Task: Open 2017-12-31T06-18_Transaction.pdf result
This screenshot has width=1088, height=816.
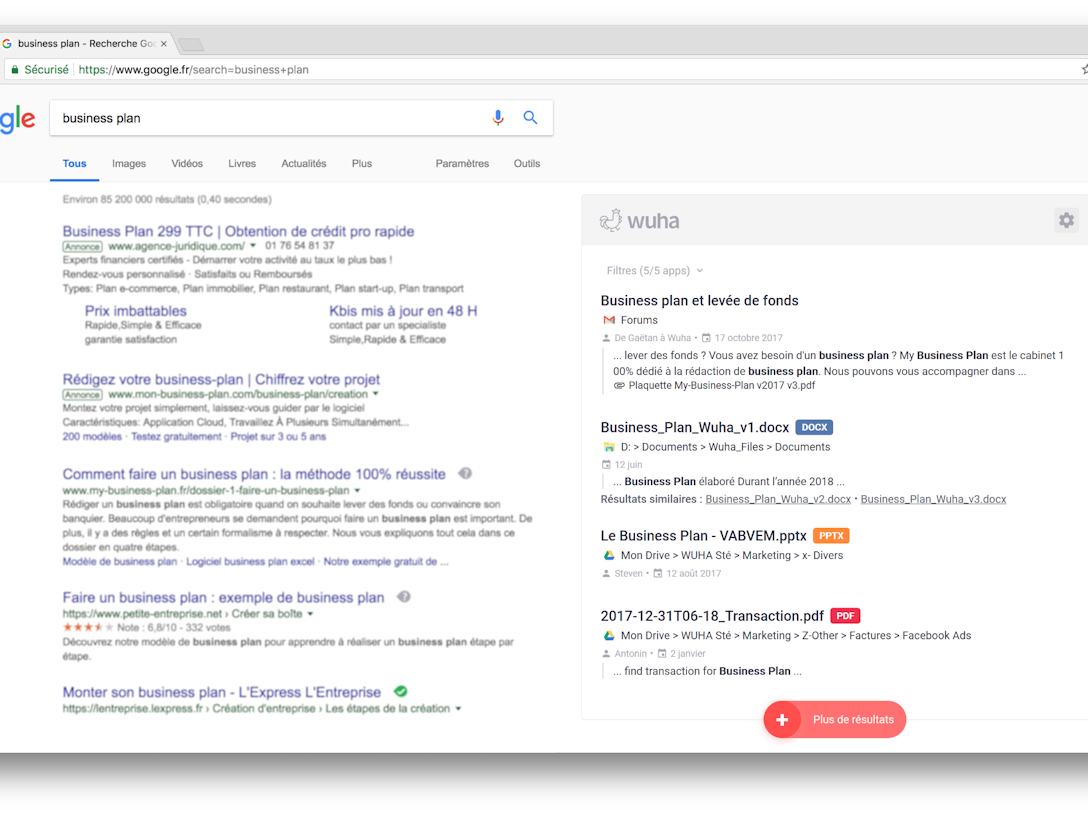Action: pos(712,615)
